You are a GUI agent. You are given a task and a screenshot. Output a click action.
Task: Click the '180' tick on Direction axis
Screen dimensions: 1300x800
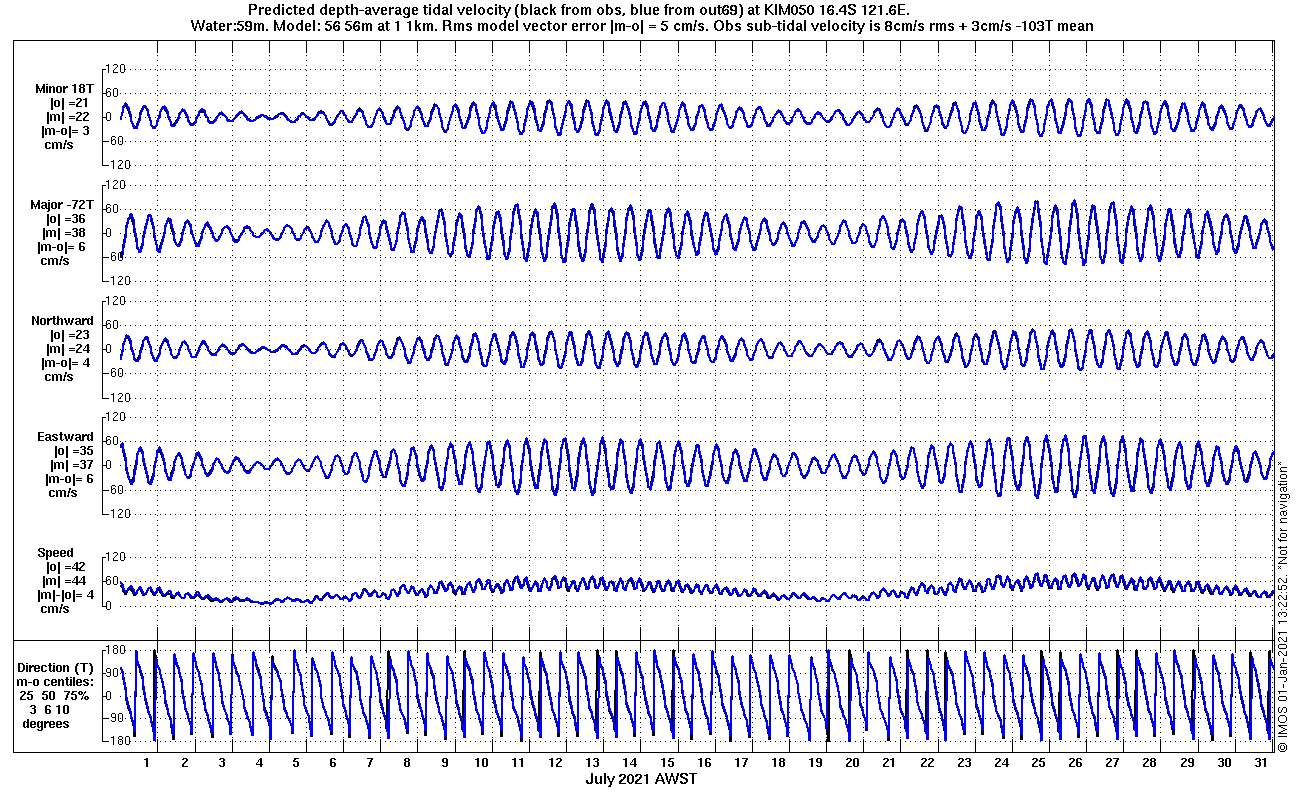pos(114,651)
